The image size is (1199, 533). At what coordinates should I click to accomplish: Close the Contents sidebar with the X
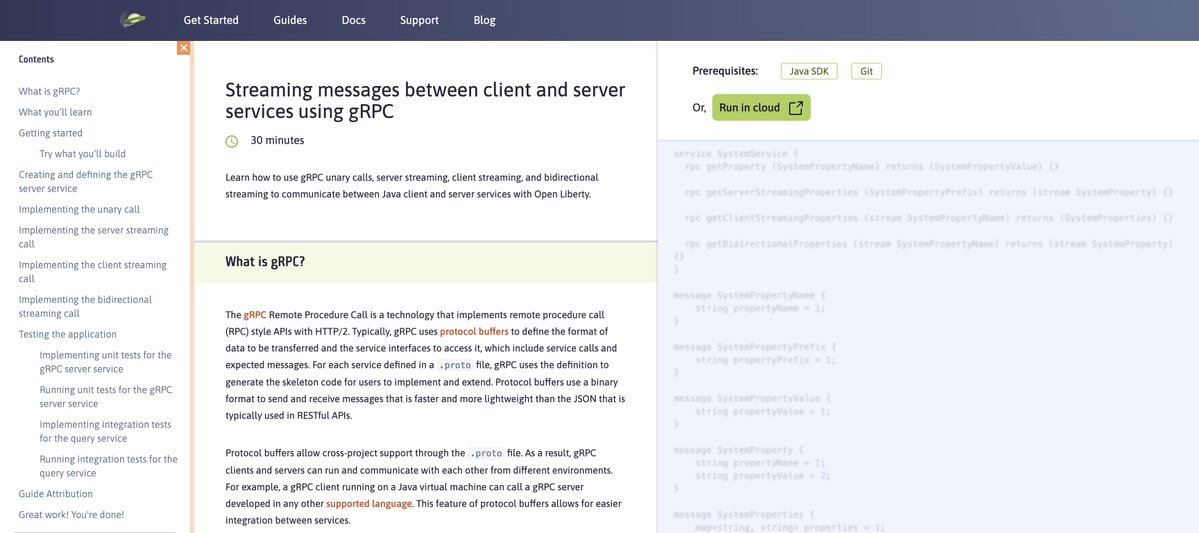pos(184,48)
